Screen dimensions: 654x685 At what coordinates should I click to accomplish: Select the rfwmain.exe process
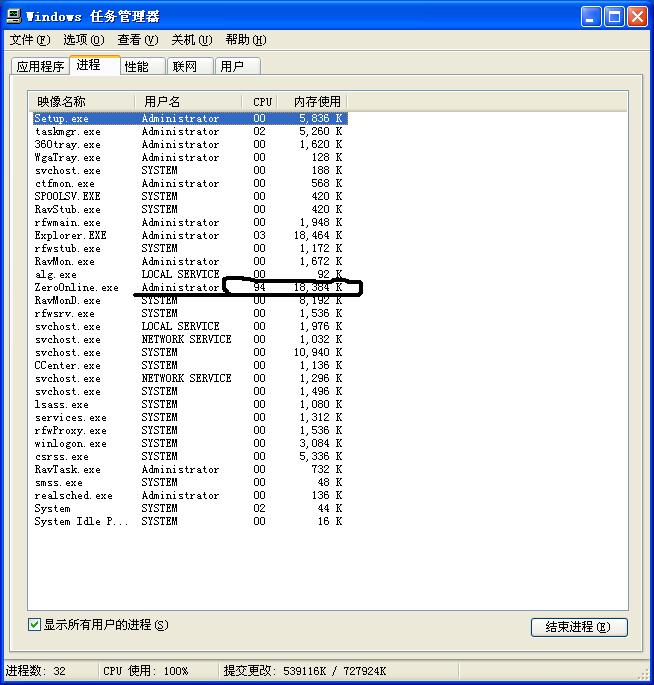click(x=190, y=222)
